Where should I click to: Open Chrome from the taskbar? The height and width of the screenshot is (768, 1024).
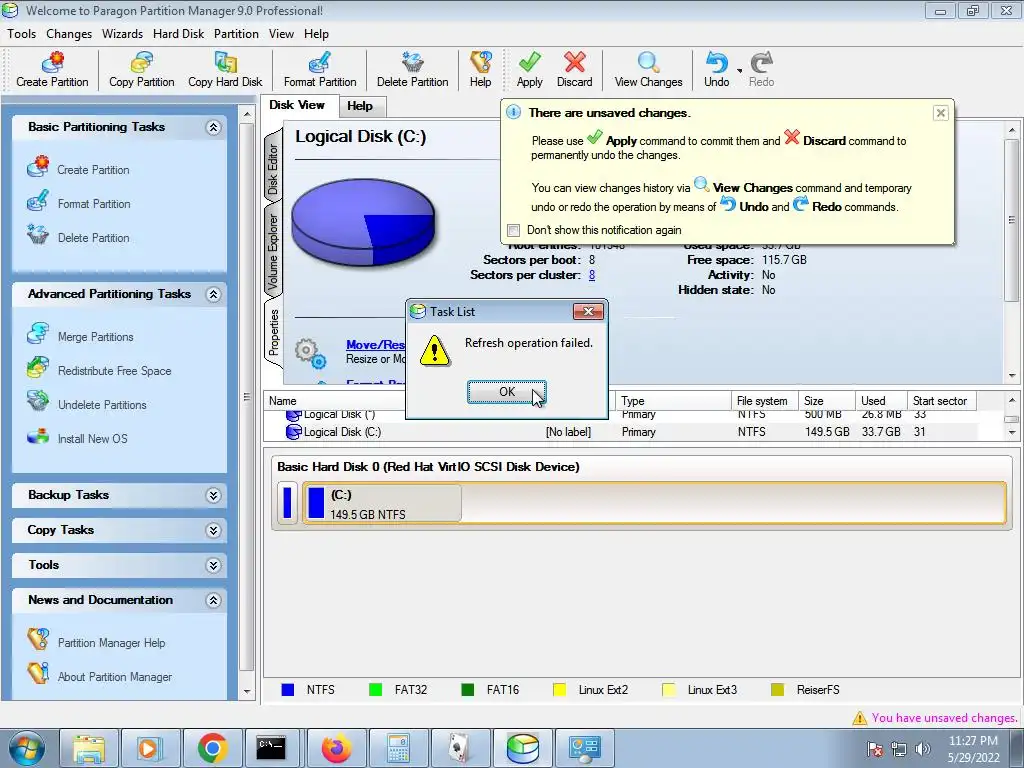coord(212,748)
